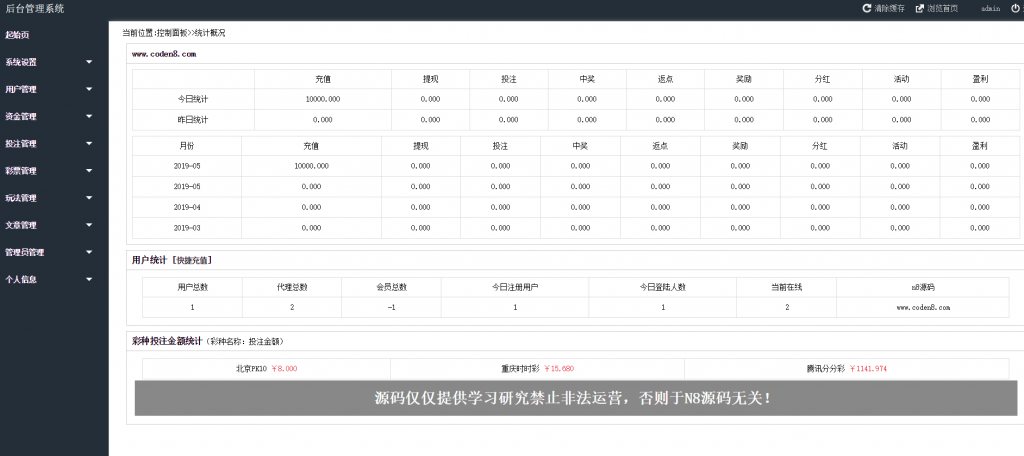Click the admin username
1024x456 pixels.
point(990,8)
